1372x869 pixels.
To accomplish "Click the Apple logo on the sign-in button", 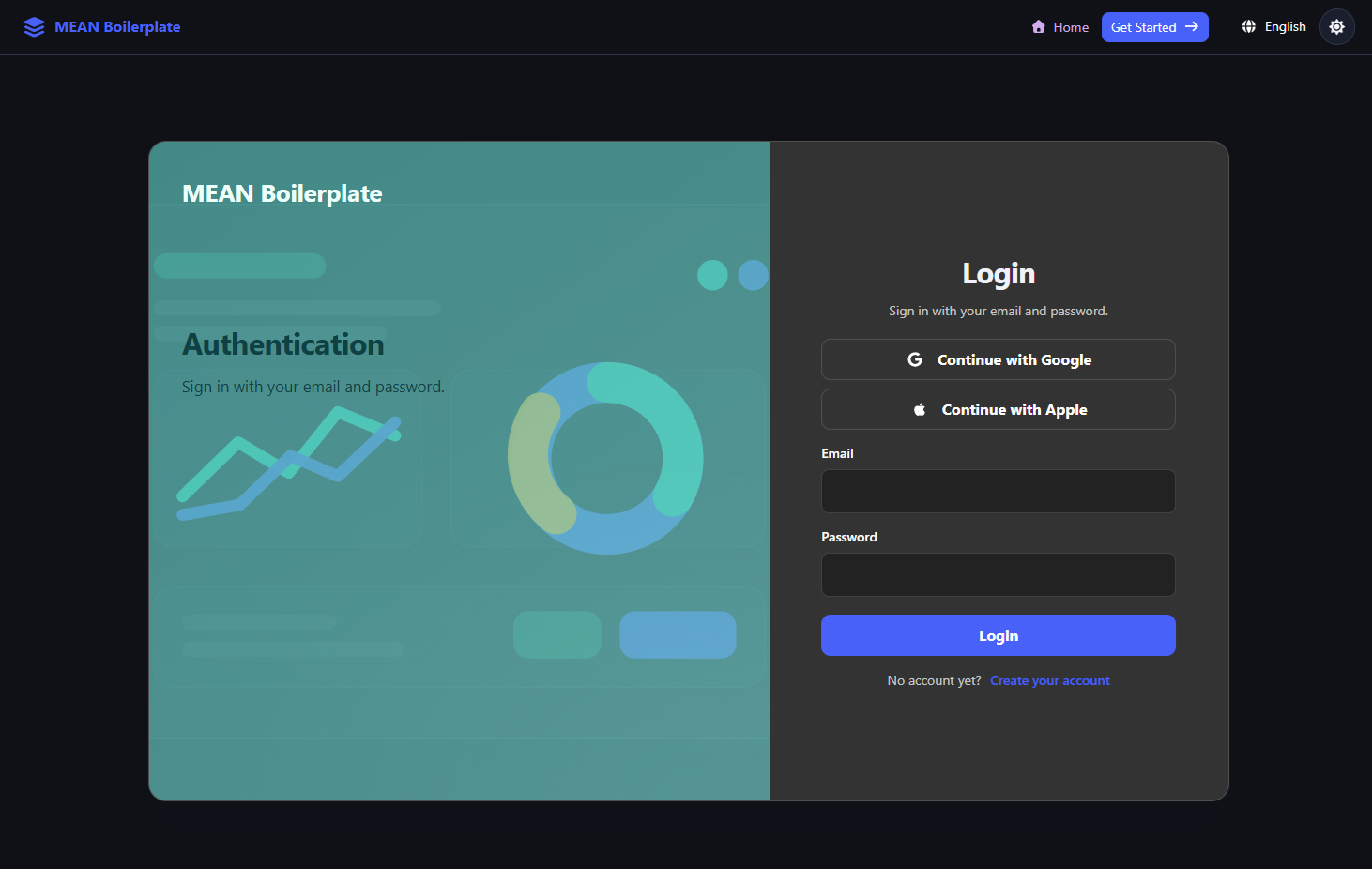I will pos(920,408).
